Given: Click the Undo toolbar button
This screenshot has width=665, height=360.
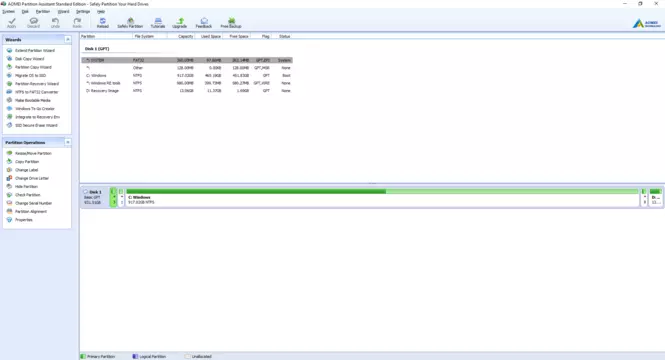Looking at the screenshot, I should tap(55, 23).
